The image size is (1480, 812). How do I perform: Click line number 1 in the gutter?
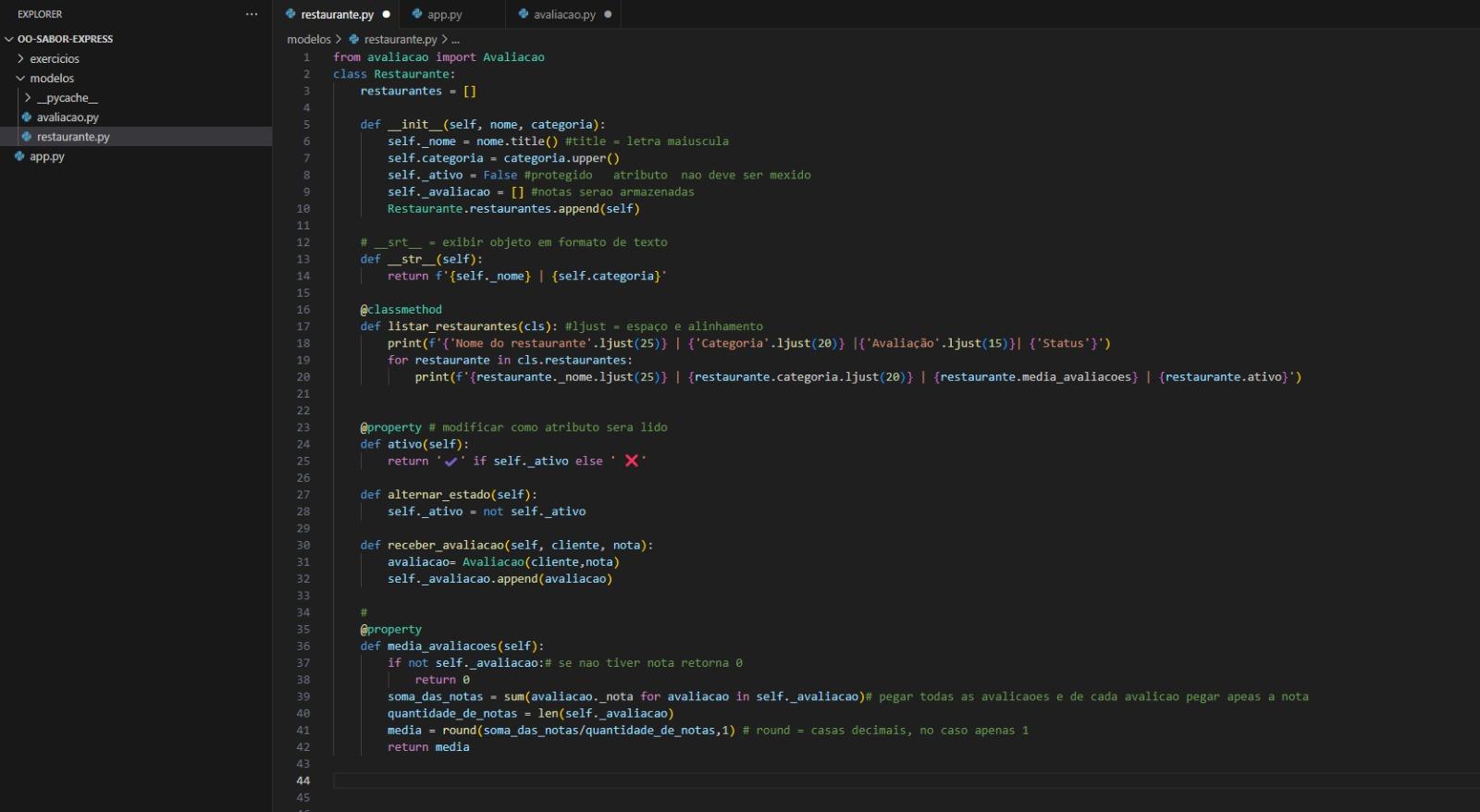[x=306, y=57]
